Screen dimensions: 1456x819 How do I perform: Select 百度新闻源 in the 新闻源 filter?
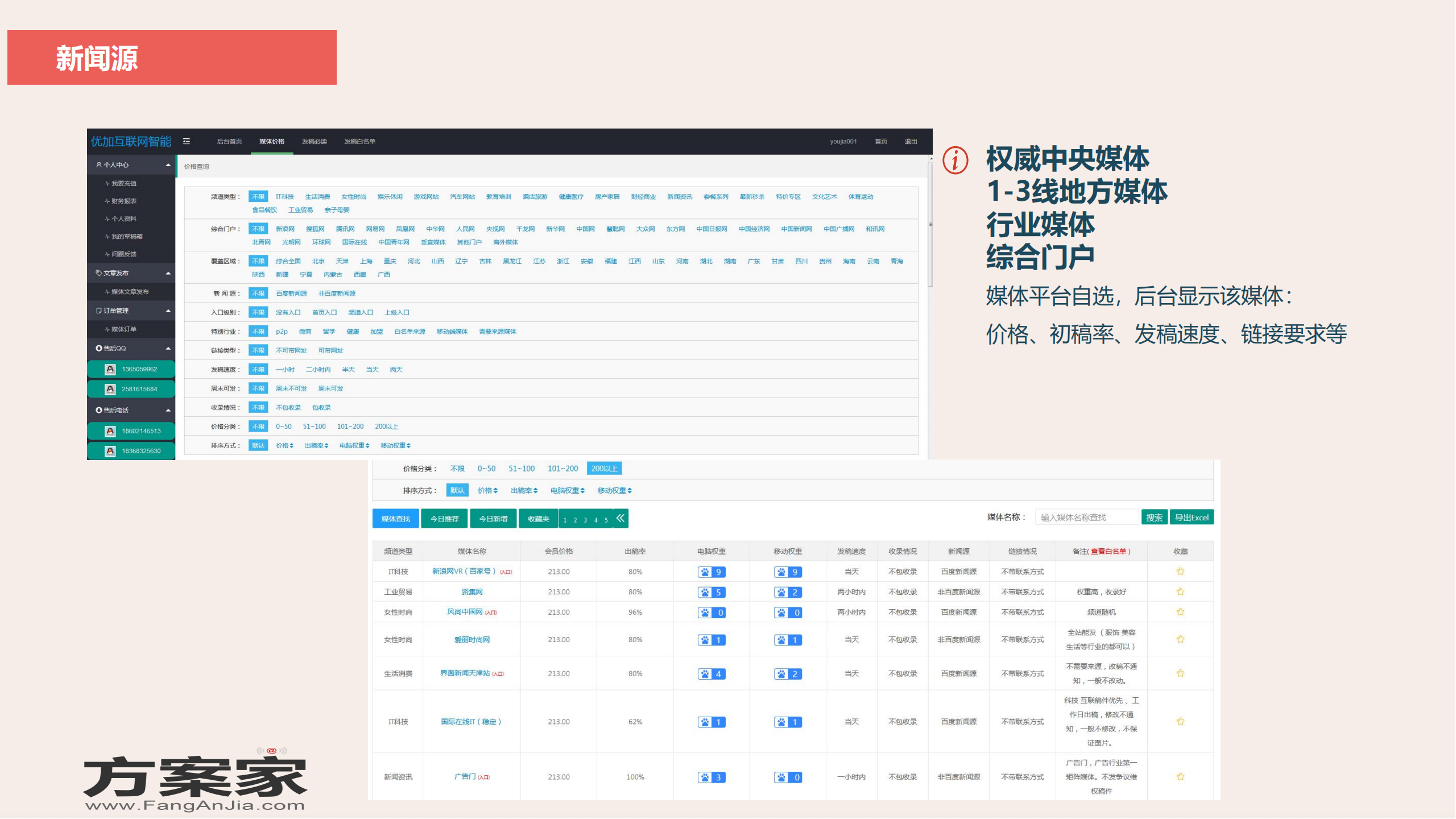point(291,293)
